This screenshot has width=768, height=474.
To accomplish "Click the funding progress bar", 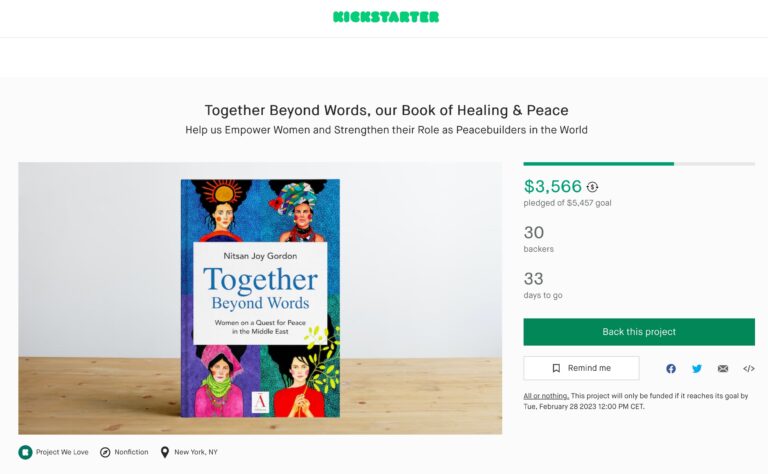I will point(639,164).
